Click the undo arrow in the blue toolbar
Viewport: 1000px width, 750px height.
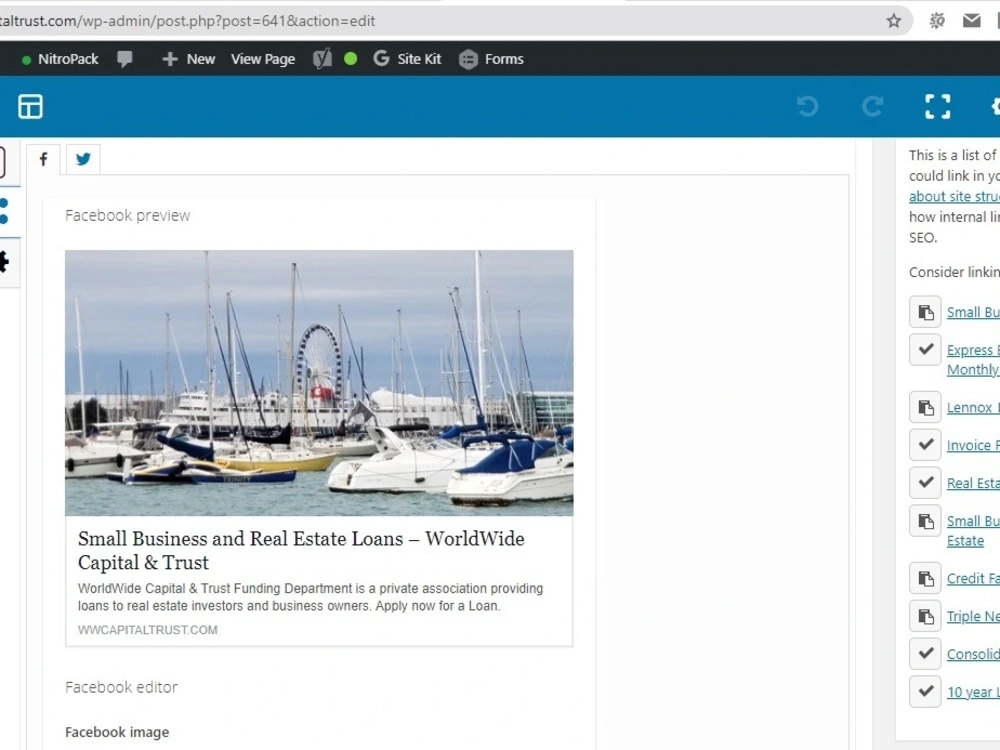807,107
